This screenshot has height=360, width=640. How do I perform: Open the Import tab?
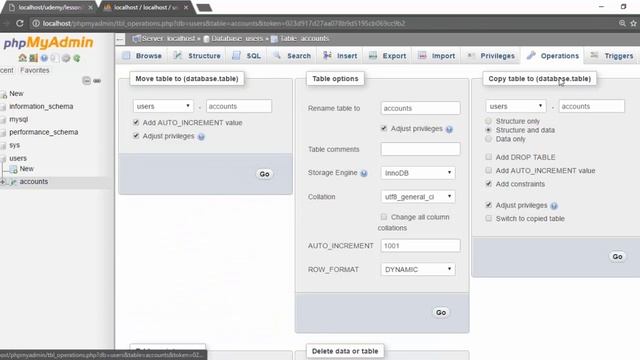(x=436, y=56)
